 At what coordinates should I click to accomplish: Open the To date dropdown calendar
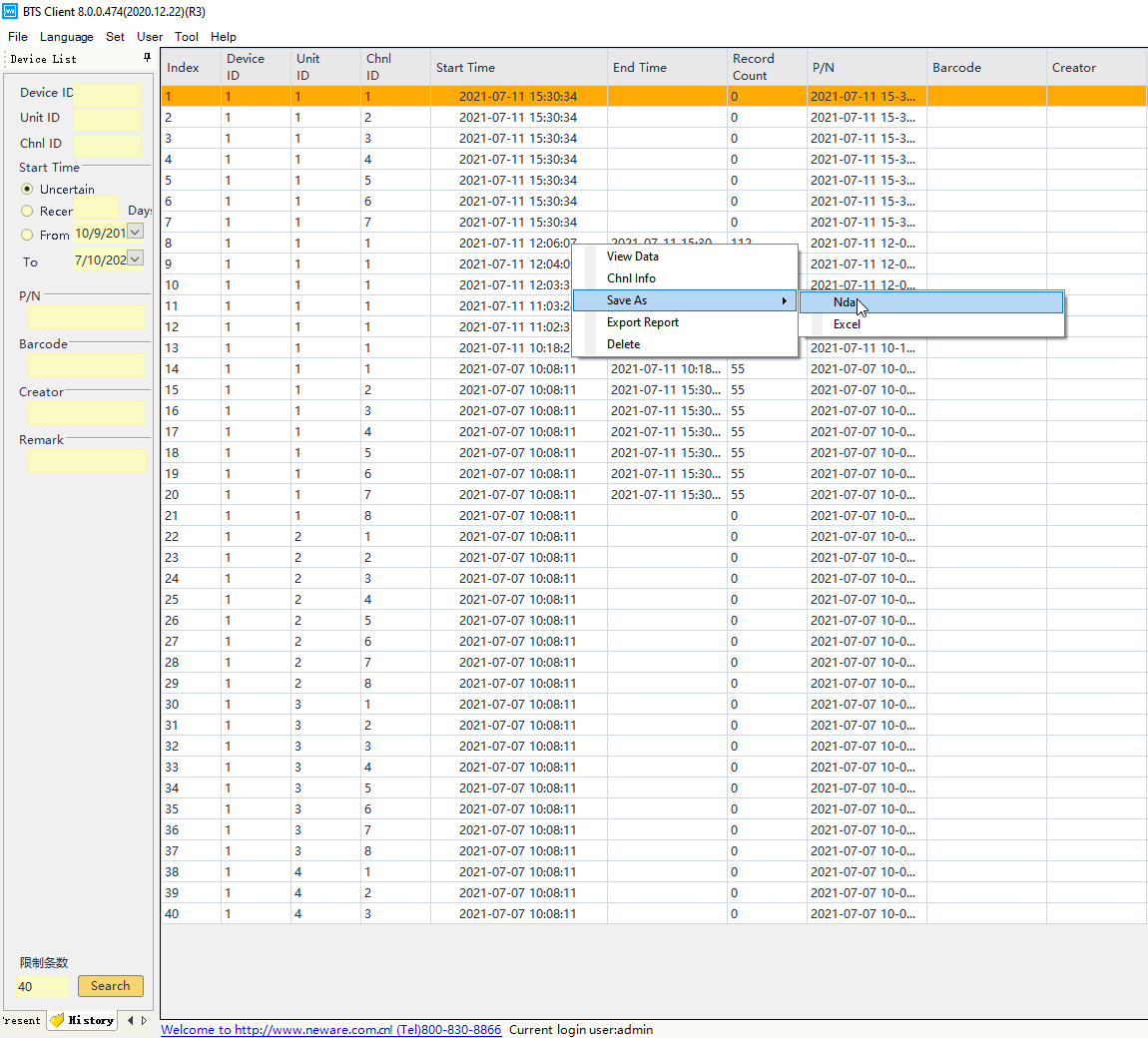[x=136, y=259]
